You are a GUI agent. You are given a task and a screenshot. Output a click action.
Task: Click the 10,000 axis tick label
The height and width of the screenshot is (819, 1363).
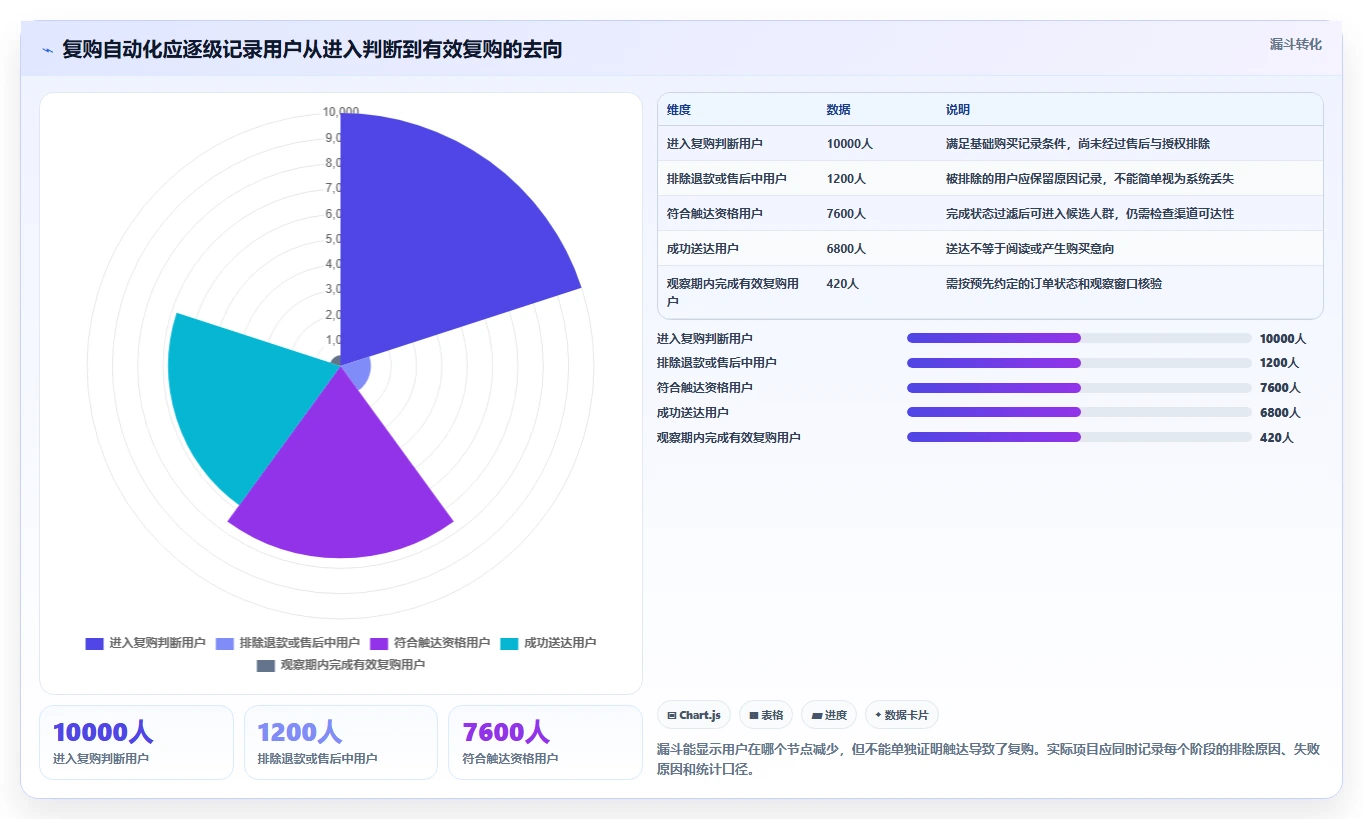pyautogui.click(x=341, y=112)
